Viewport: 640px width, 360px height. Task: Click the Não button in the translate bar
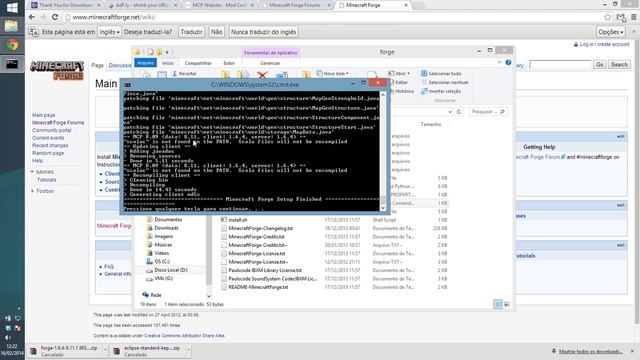point(216,32)
